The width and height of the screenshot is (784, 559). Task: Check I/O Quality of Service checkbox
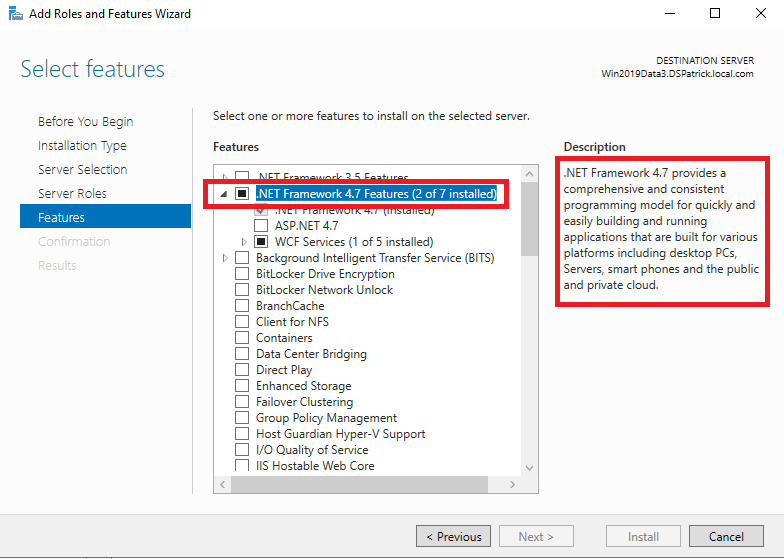point(242,450)
